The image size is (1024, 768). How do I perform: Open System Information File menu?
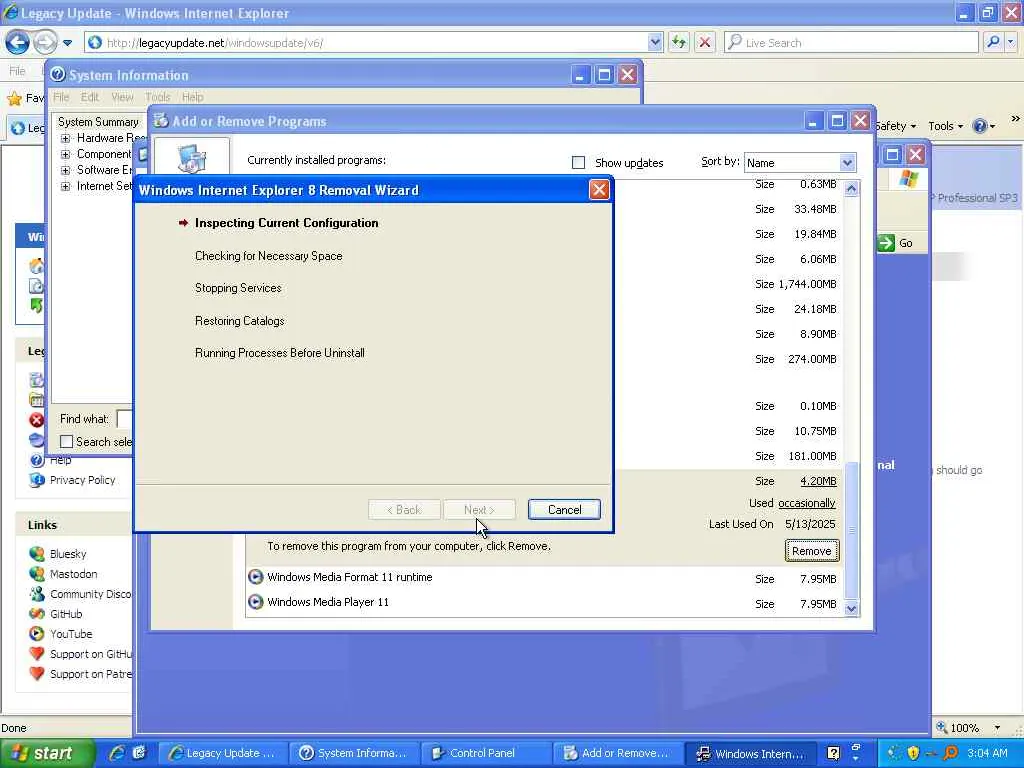pyautogui.click(x=61, y=97)
